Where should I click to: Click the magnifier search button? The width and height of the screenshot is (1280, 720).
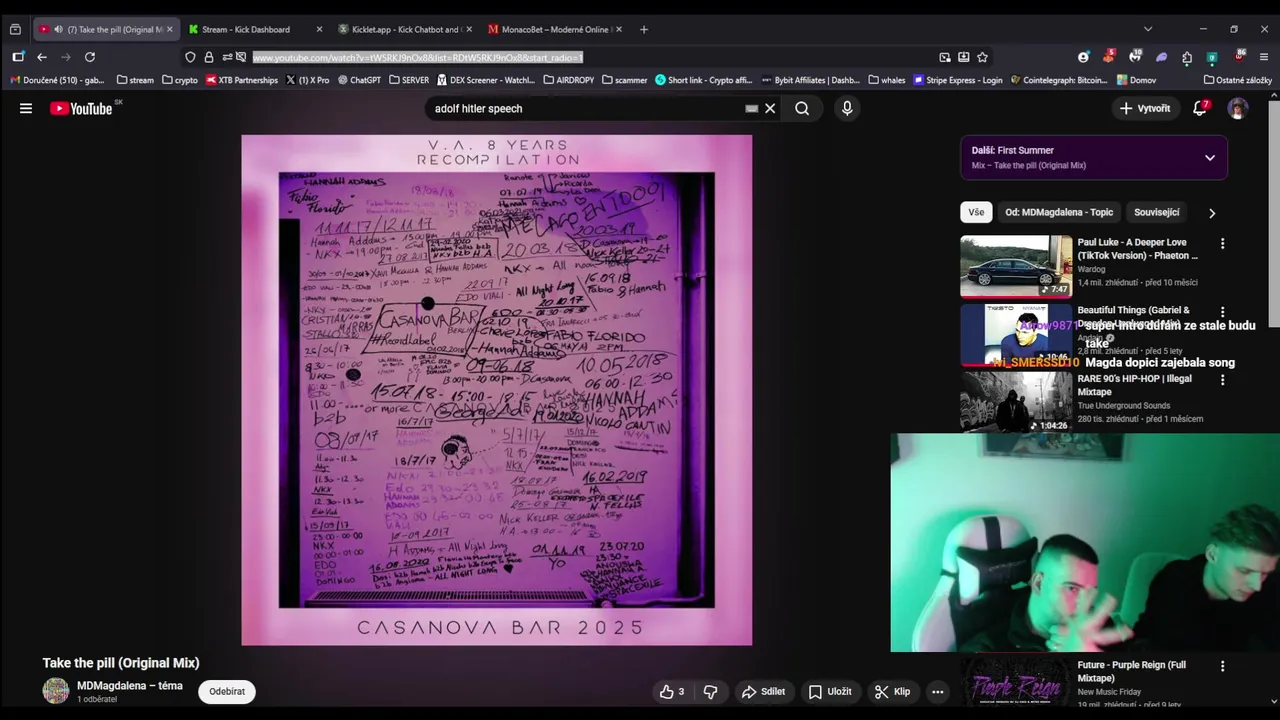[x=802, y=108]
